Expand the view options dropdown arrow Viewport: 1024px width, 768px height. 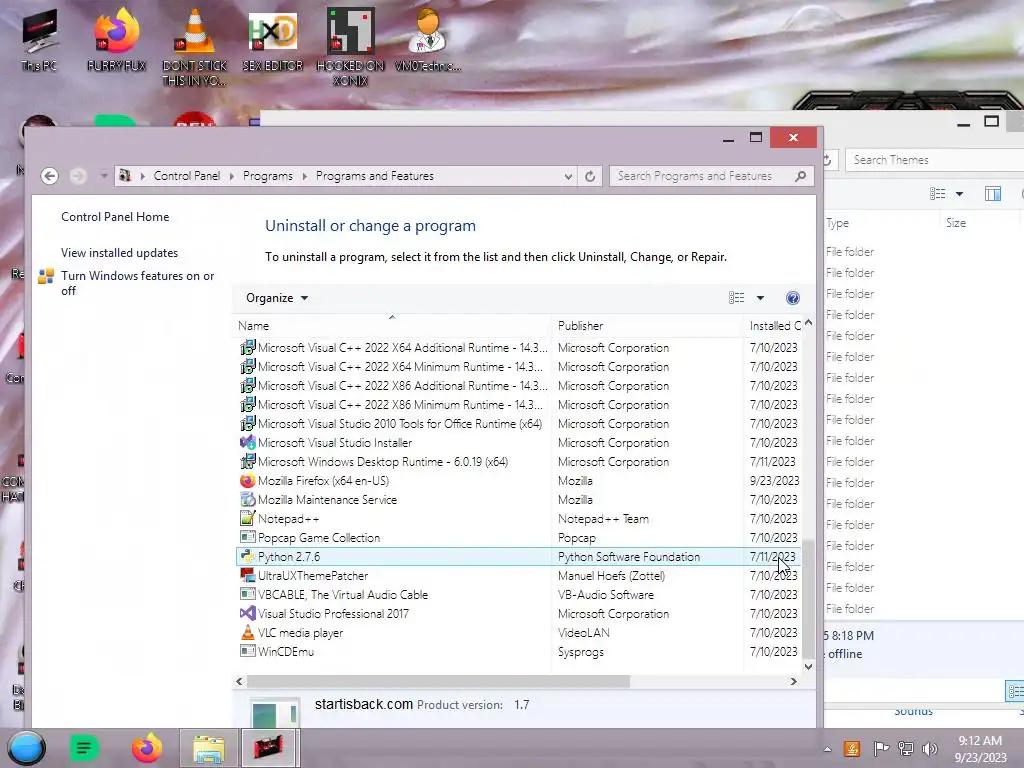(760, 298)
